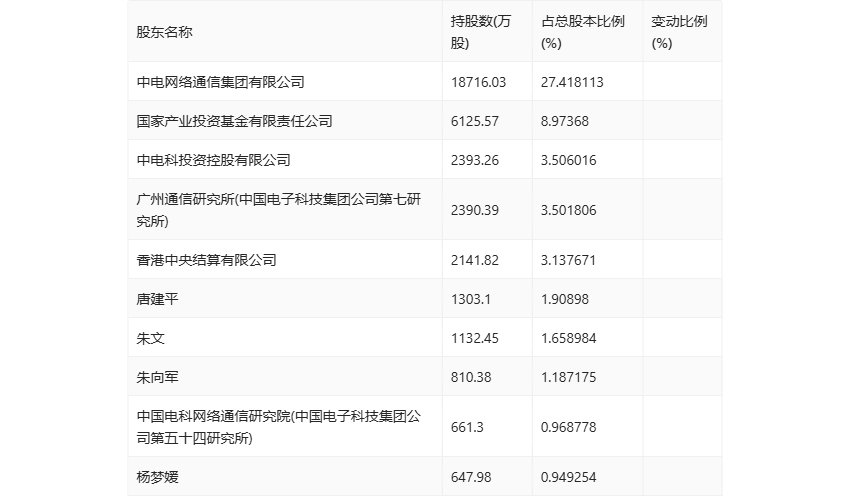The image size is (850, 496).
Task: Click the percentage value 27.418113
Action: tap(572, 82)
